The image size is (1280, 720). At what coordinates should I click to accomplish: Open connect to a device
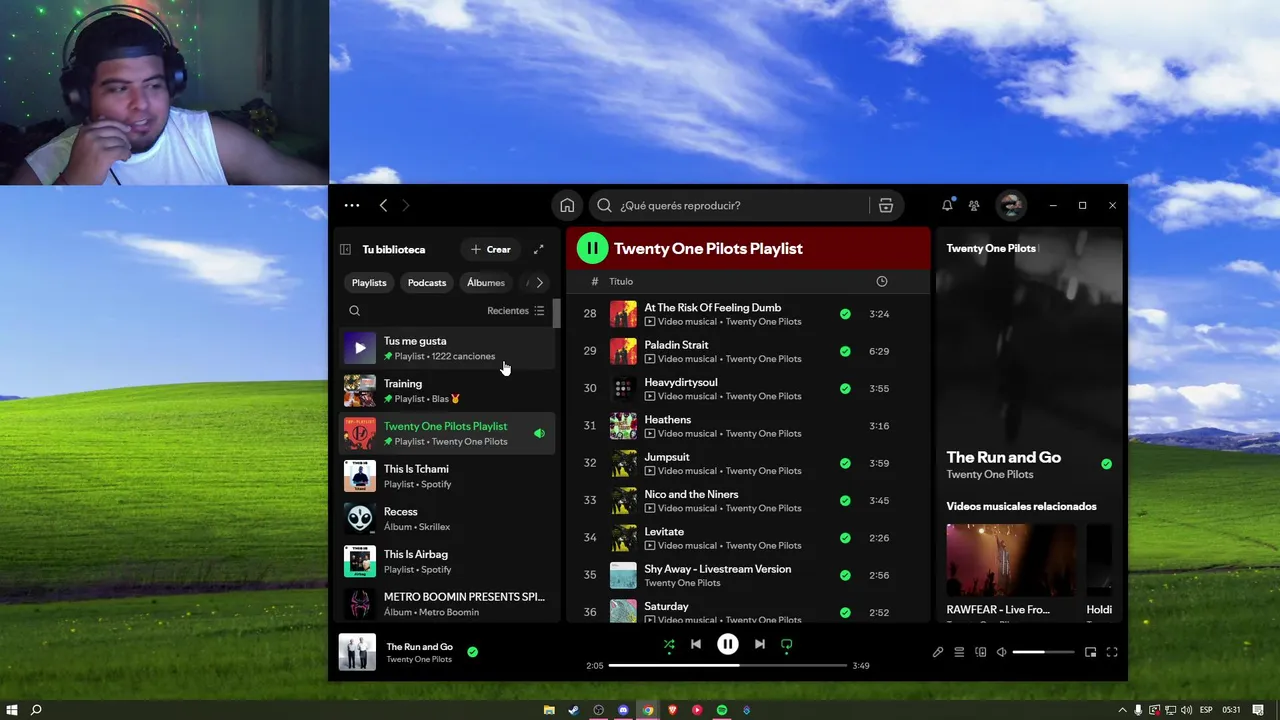click(x=981, y=652)
